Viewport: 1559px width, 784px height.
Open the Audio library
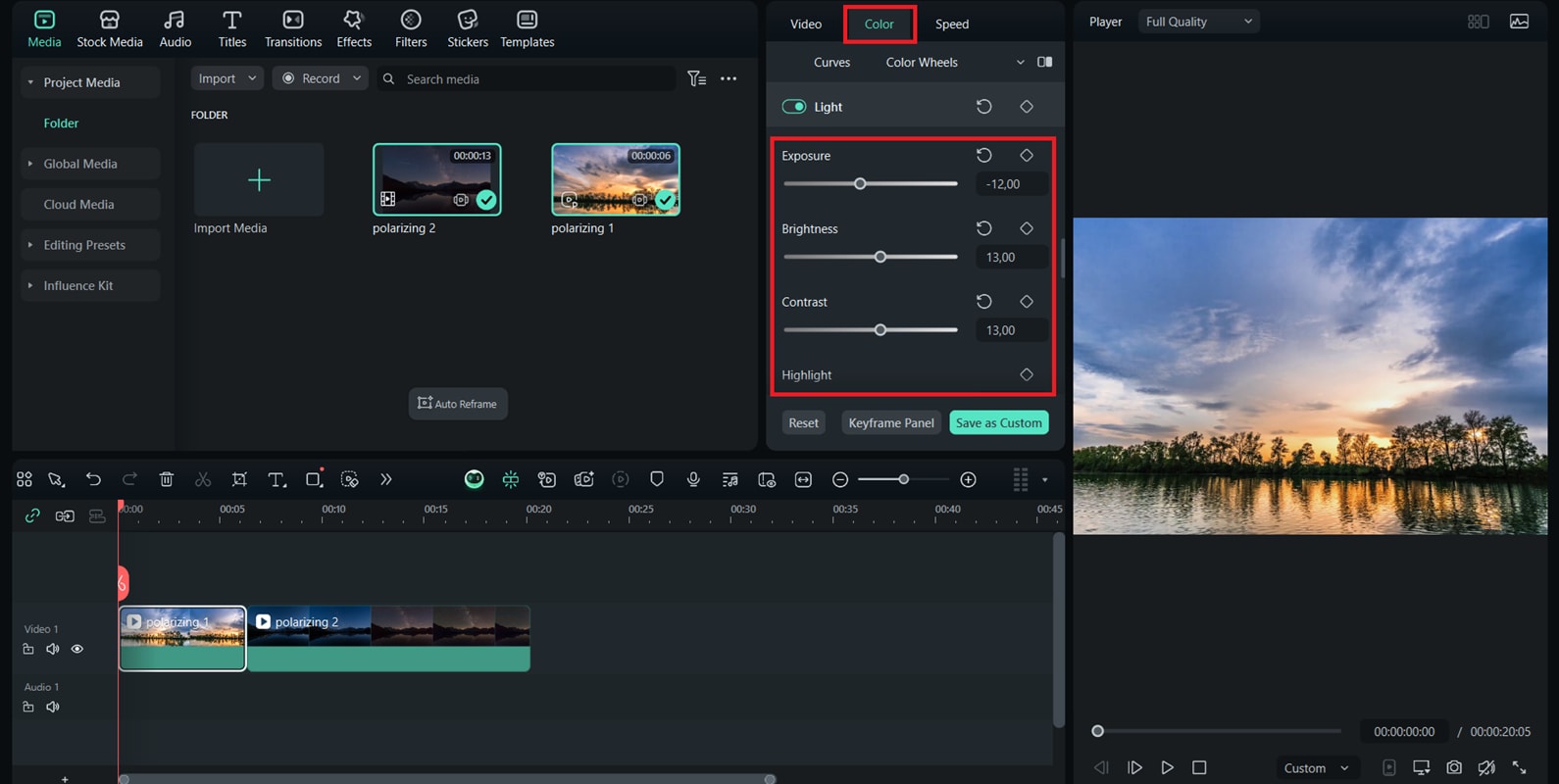pyautogui.click(x=176, y=29)
